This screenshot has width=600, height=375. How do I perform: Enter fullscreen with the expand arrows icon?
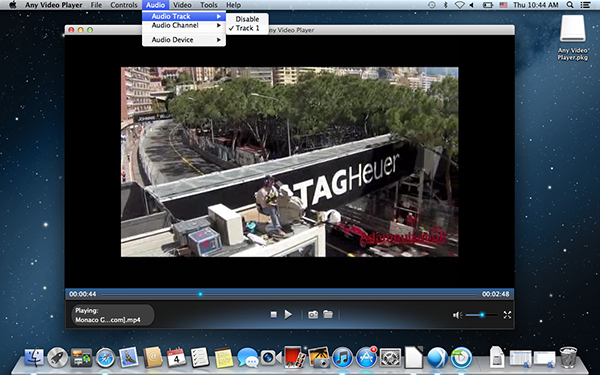click(x=507, y=315)
